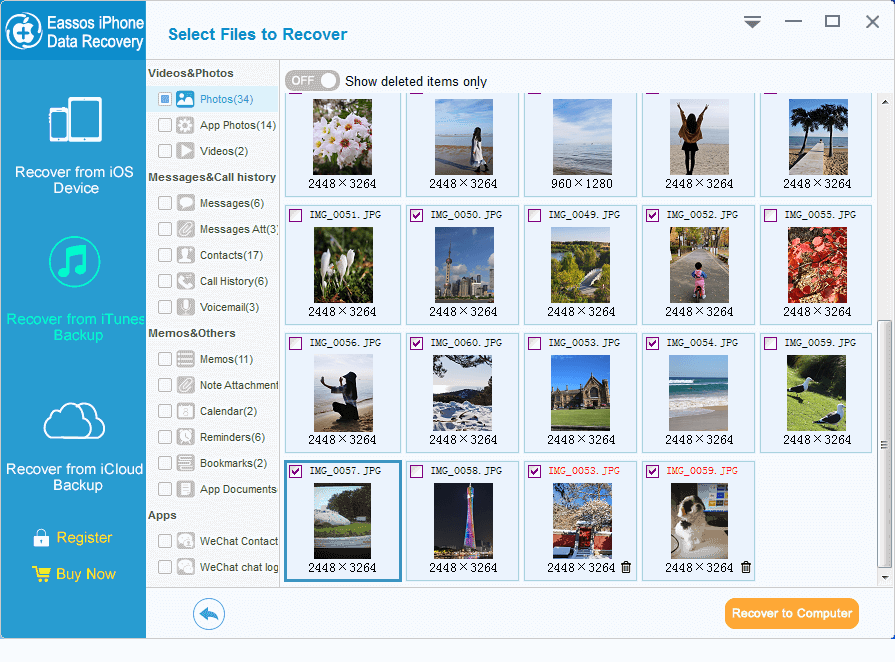The width and height of the screenshot is (895, 662).
Task: Select Recover from iTunes Backup music icon
Action: point(76,263)
